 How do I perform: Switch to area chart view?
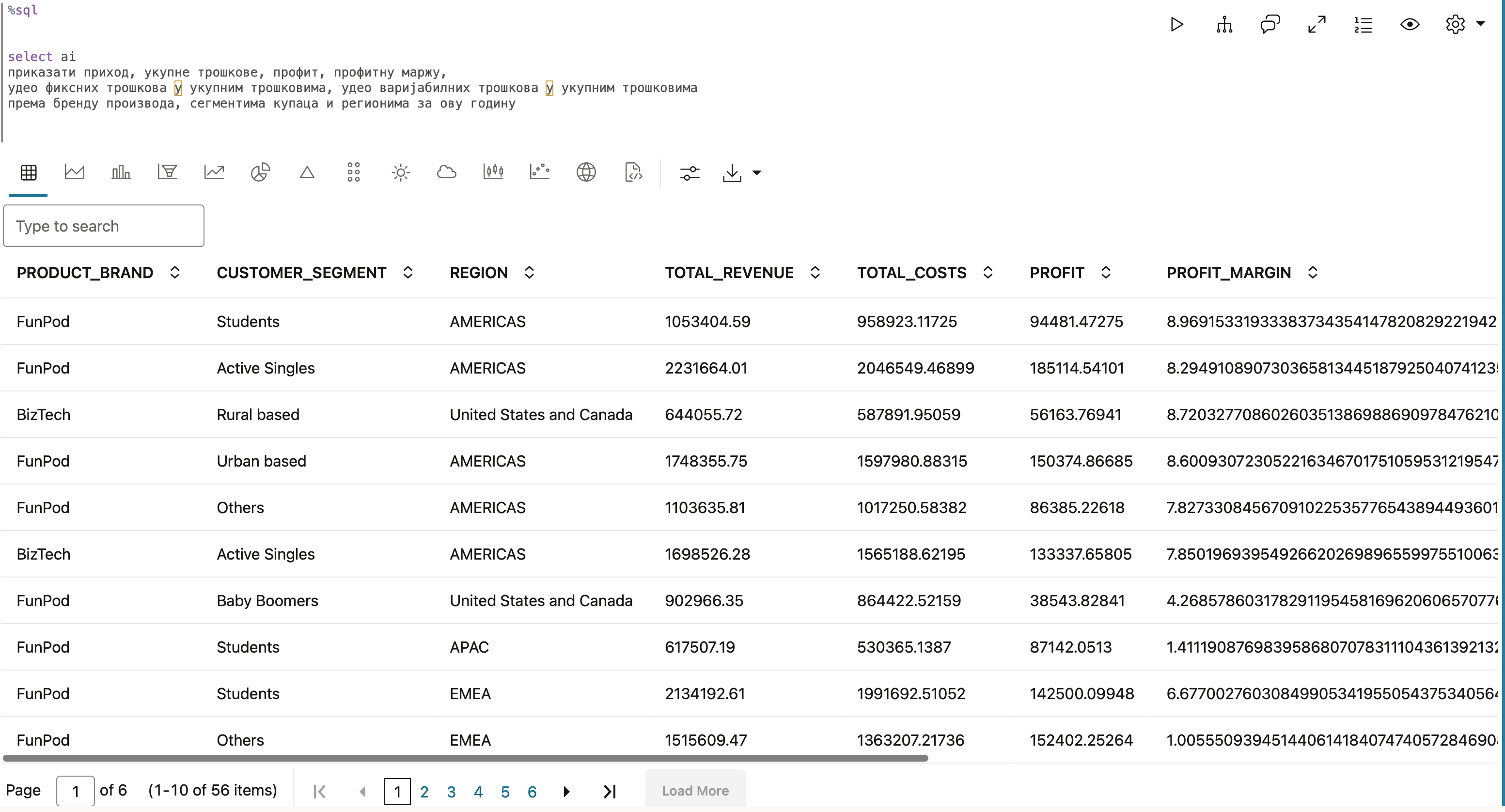click(x=74, y=172)
